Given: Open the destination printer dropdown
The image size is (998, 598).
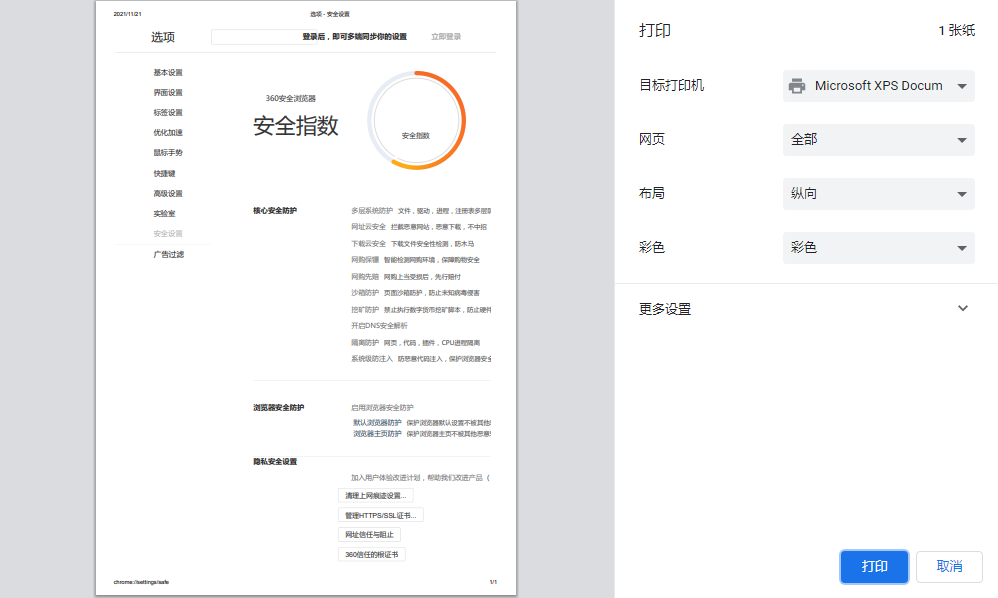Looking at the screenshot, I should (x=878, y=86).
